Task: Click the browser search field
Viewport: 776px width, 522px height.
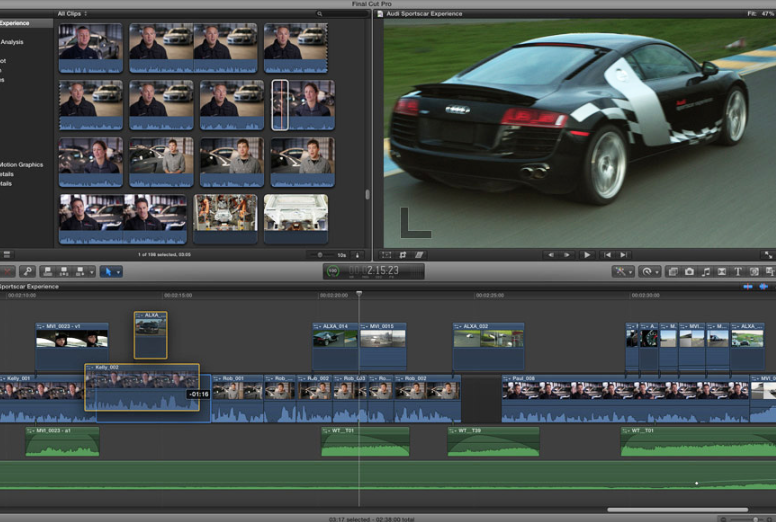Action: 341,14
